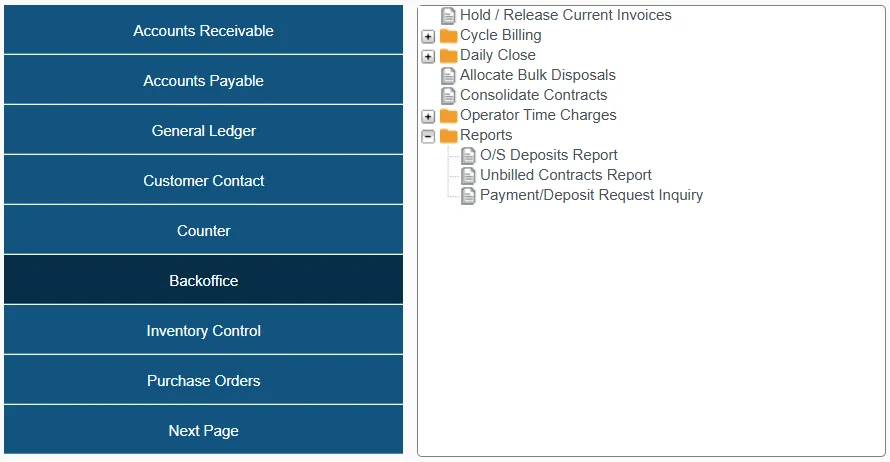Open the Accounts Receivable menu
890x462 pixels.
click(203, 30)
